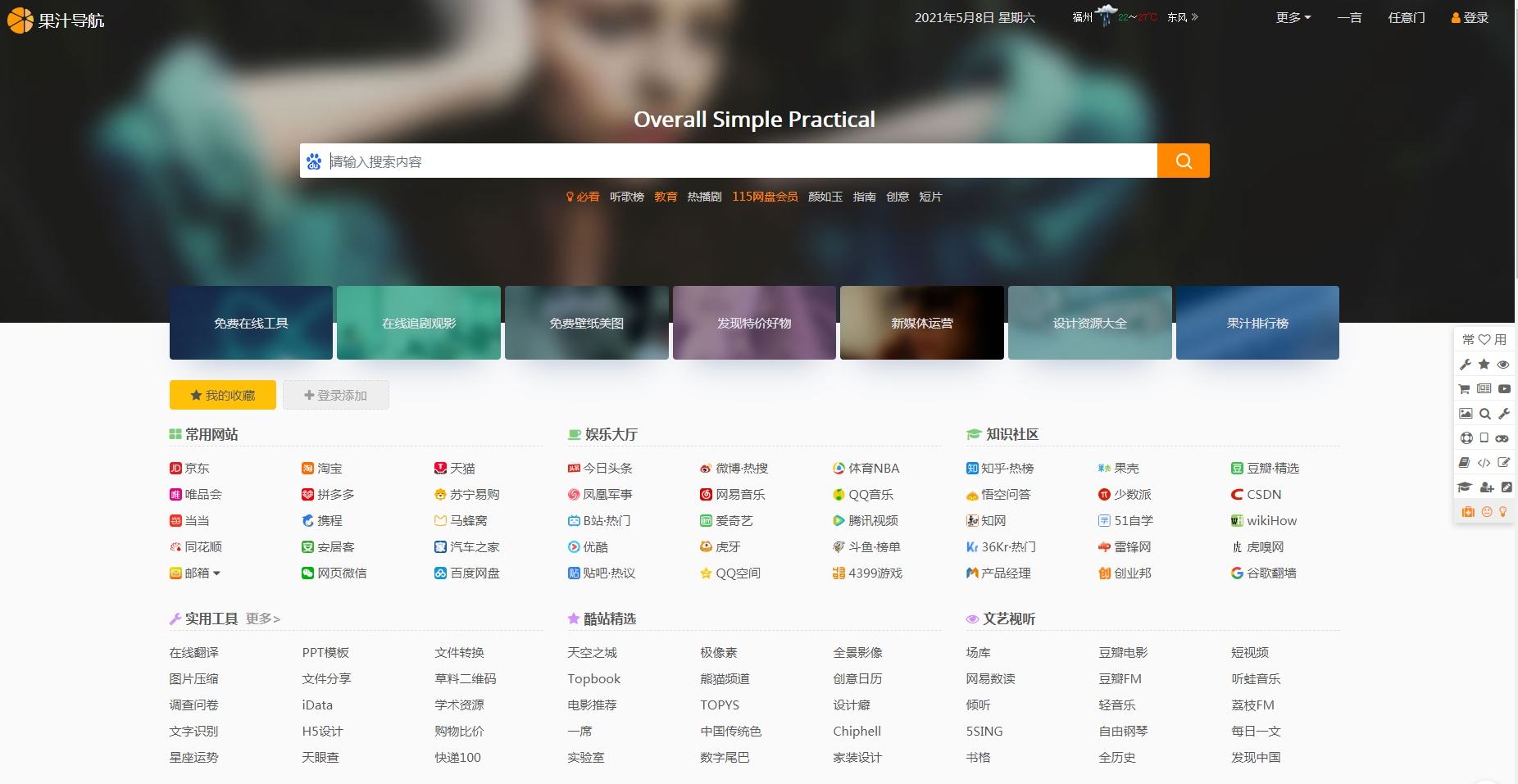Open 任意门 in the top navigation
1518x784 pixels.
(x=1407, y=17)
